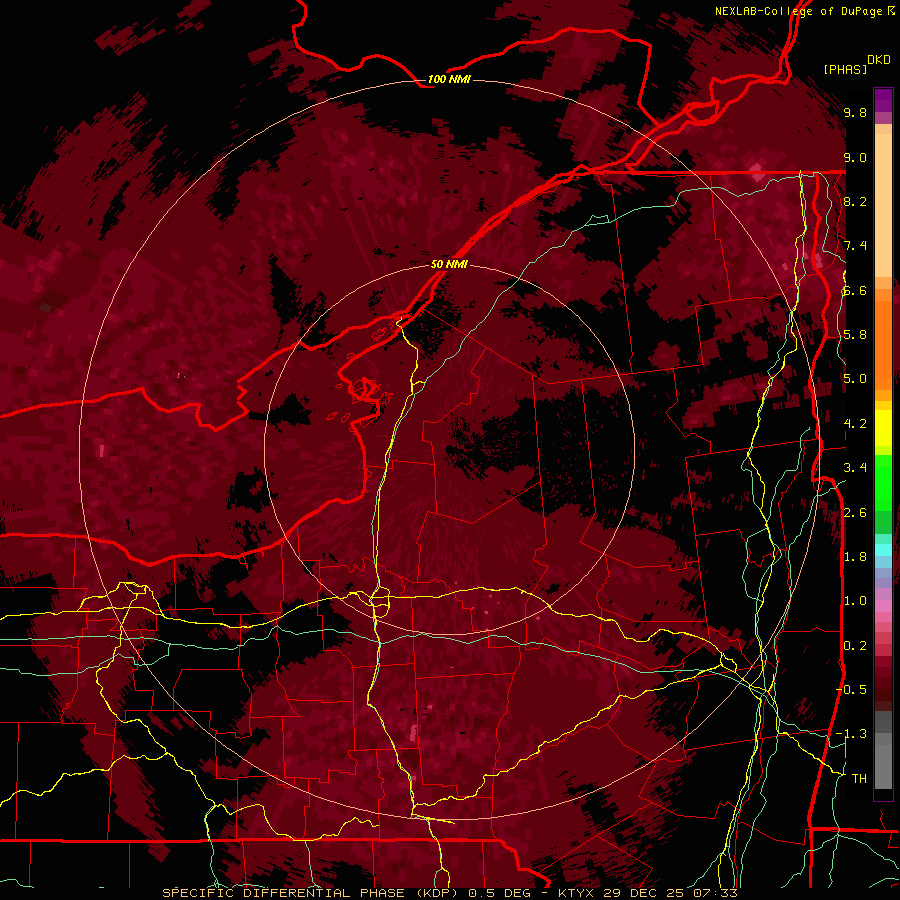The width and height of the screenshot is (900, 900).
Task: Click the 2.6 value on the color scale
Action: (x=855, y=512)
